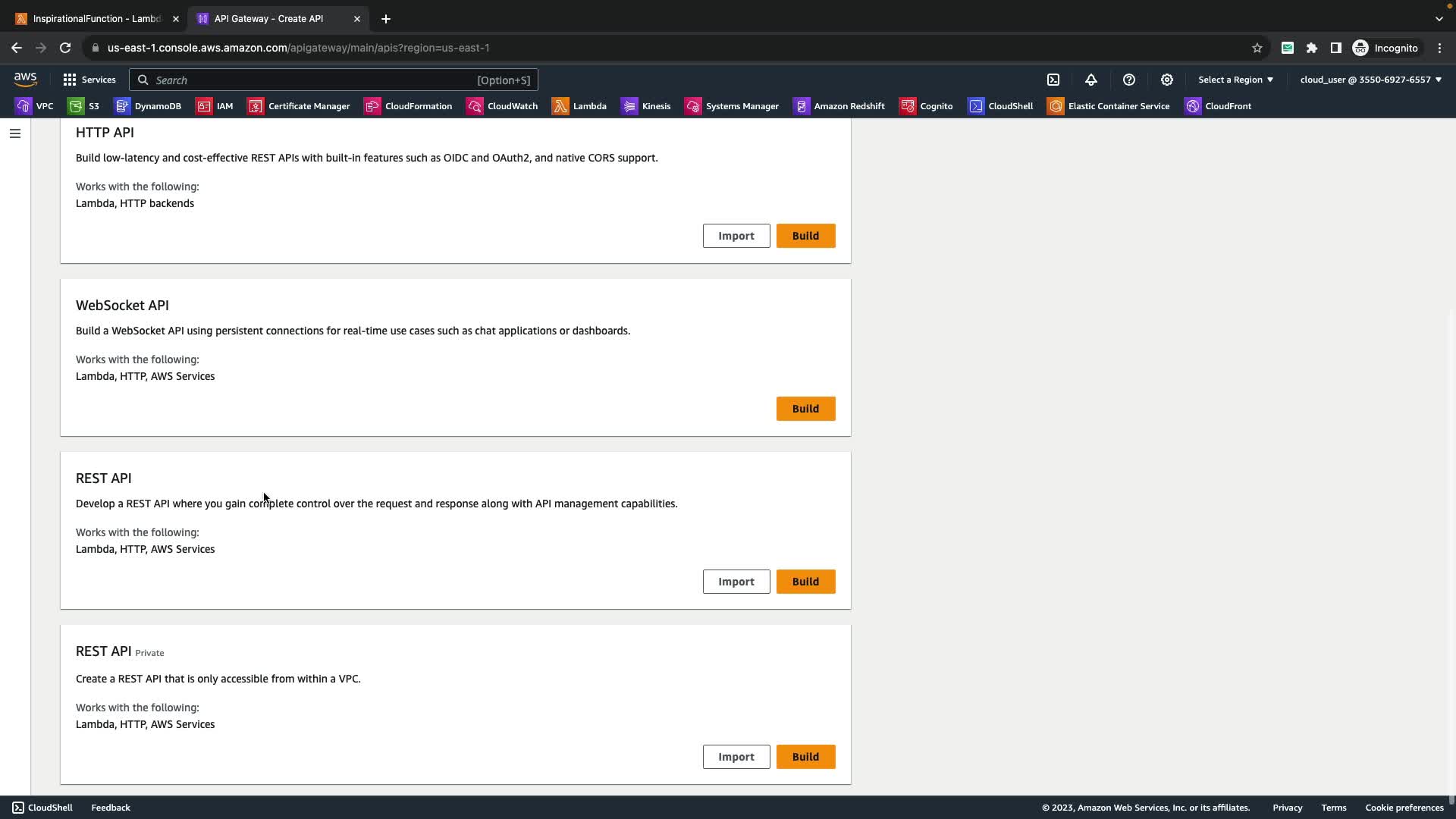The image size is (1456, 819).
Task: Switch to the InspirationalFunction Lambda tab
Action: (96, 18)
